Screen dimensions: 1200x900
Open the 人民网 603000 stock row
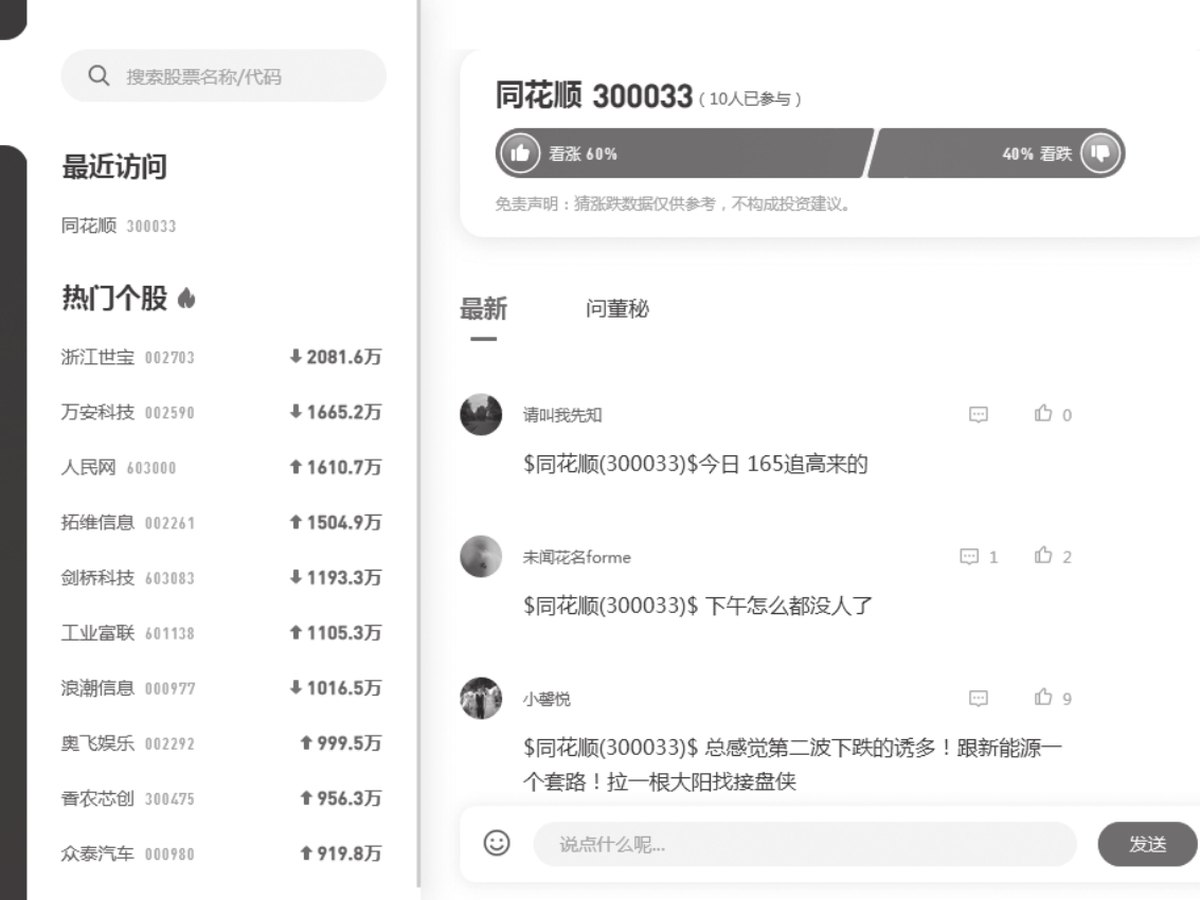[221, 467]
